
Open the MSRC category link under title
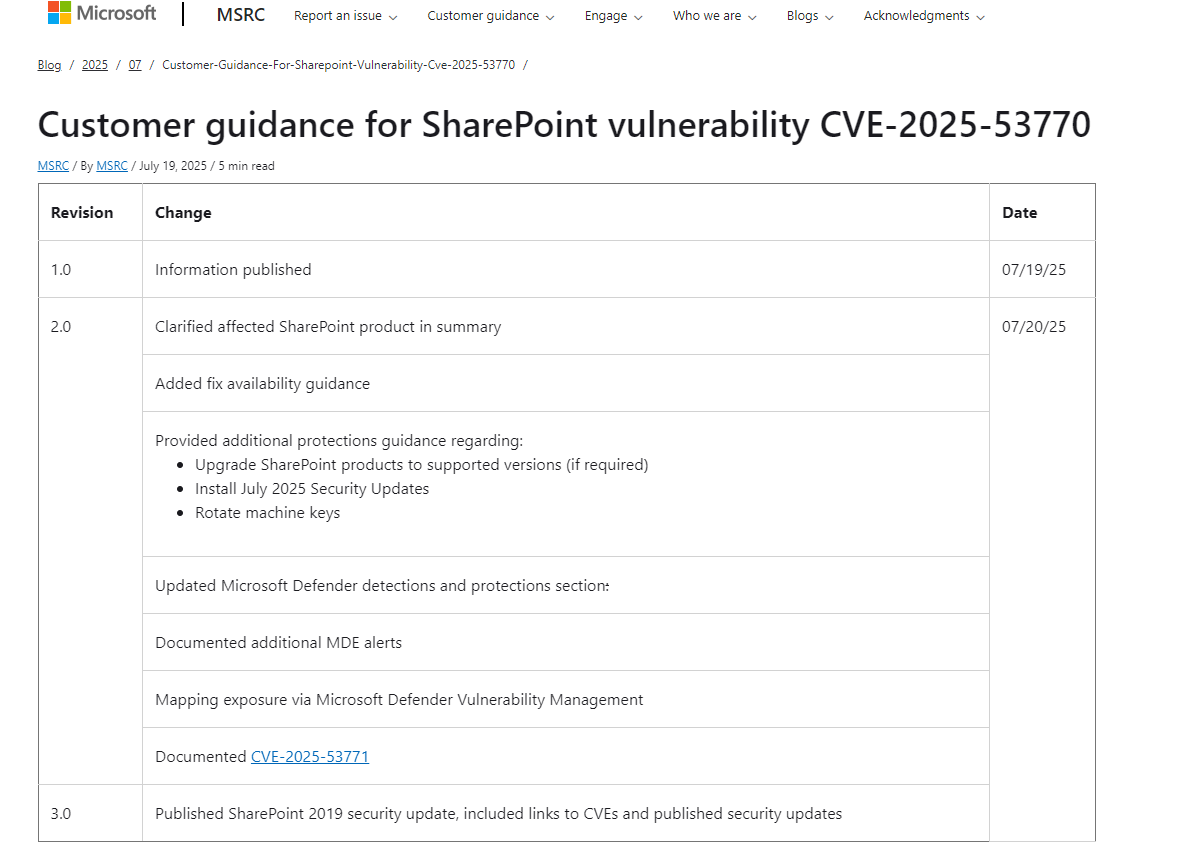coord(53,166)
